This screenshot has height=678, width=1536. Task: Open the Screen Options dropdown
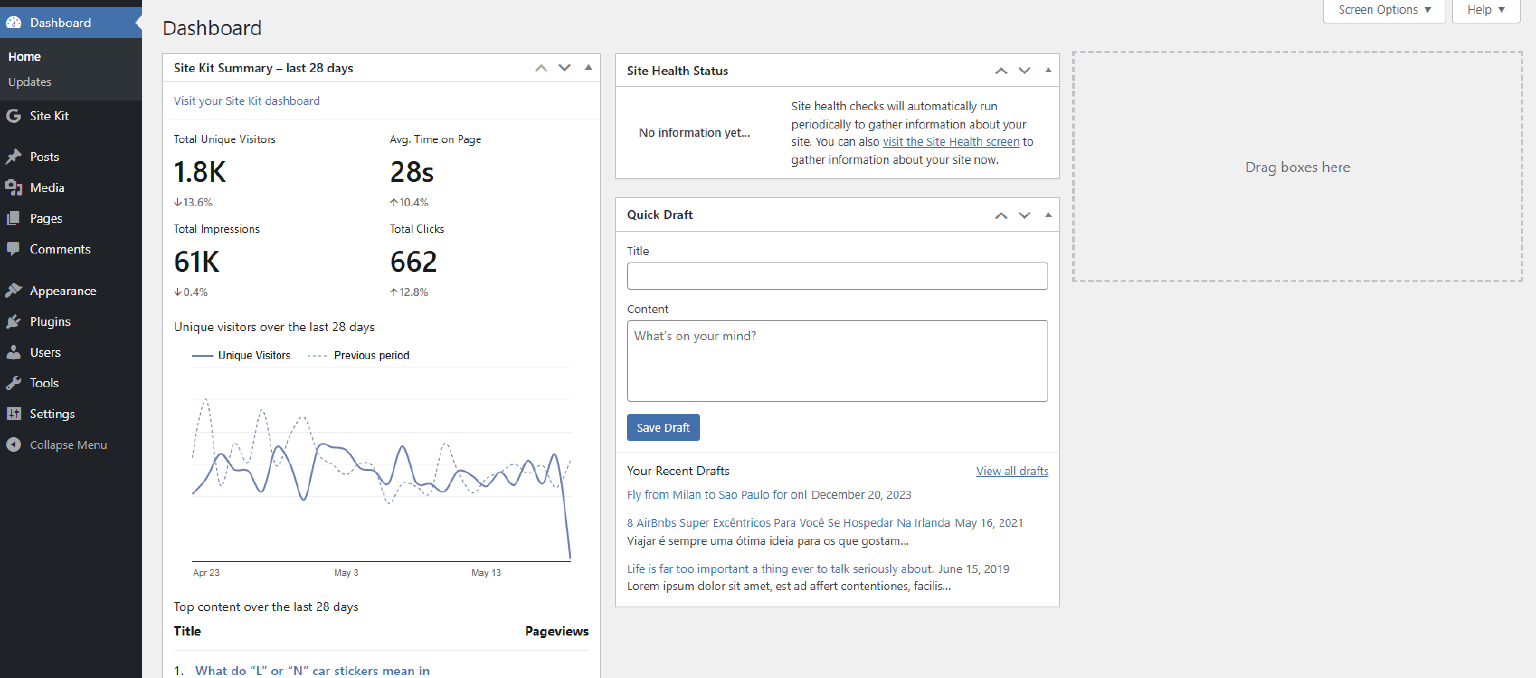coord(1384,10)
